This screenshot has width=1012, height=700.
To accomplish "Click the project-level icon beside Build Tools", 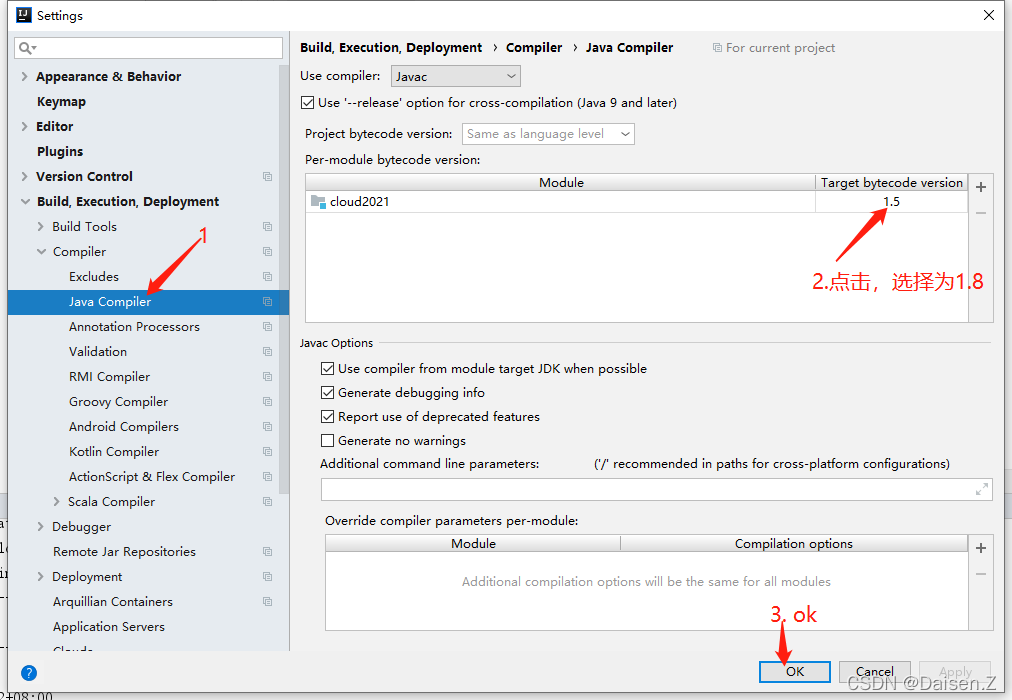I will (x=267, y=226).
